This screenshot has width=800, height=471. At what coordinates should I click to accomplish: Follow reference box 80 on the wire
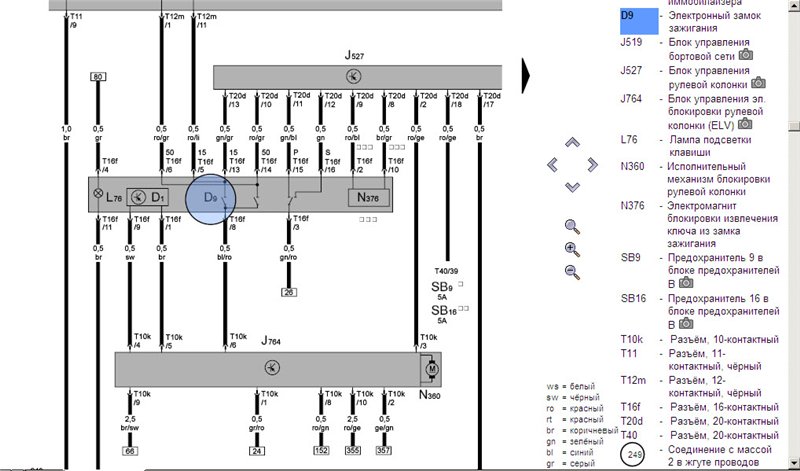click(x=98, y=77)
